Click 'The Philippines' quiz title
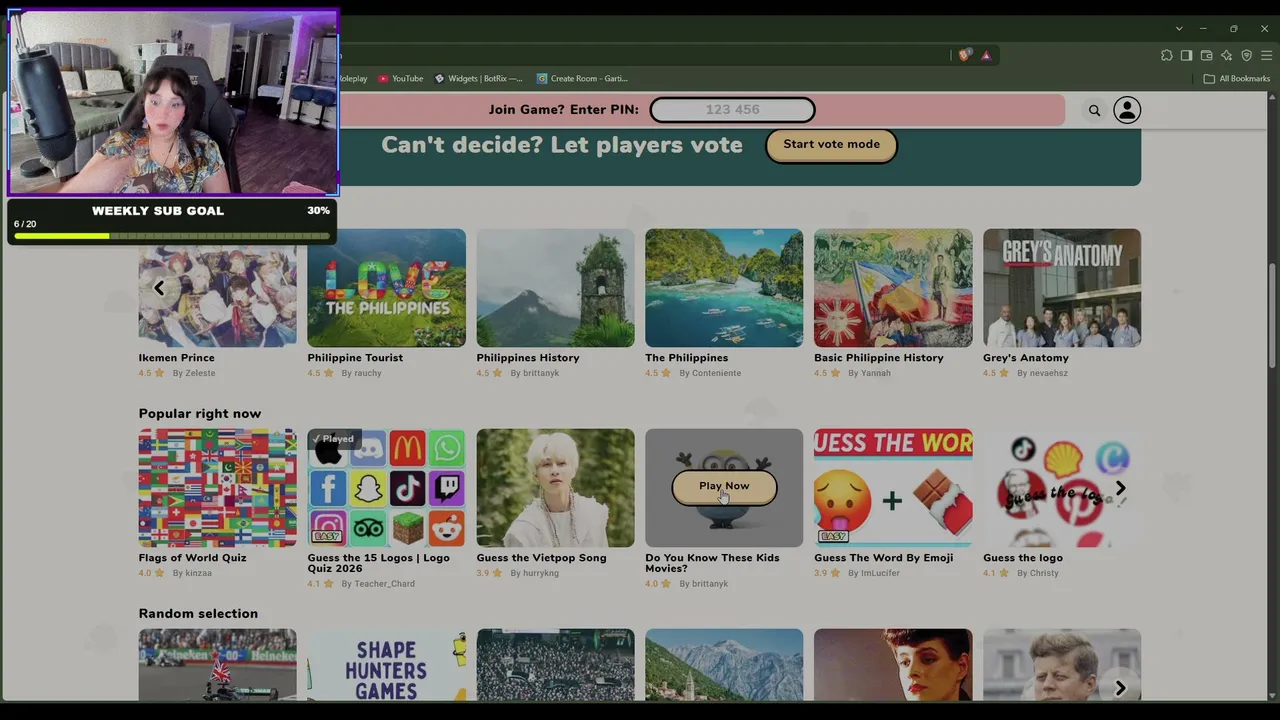Screen dimensions: 1280x720 tap(687, 358)
